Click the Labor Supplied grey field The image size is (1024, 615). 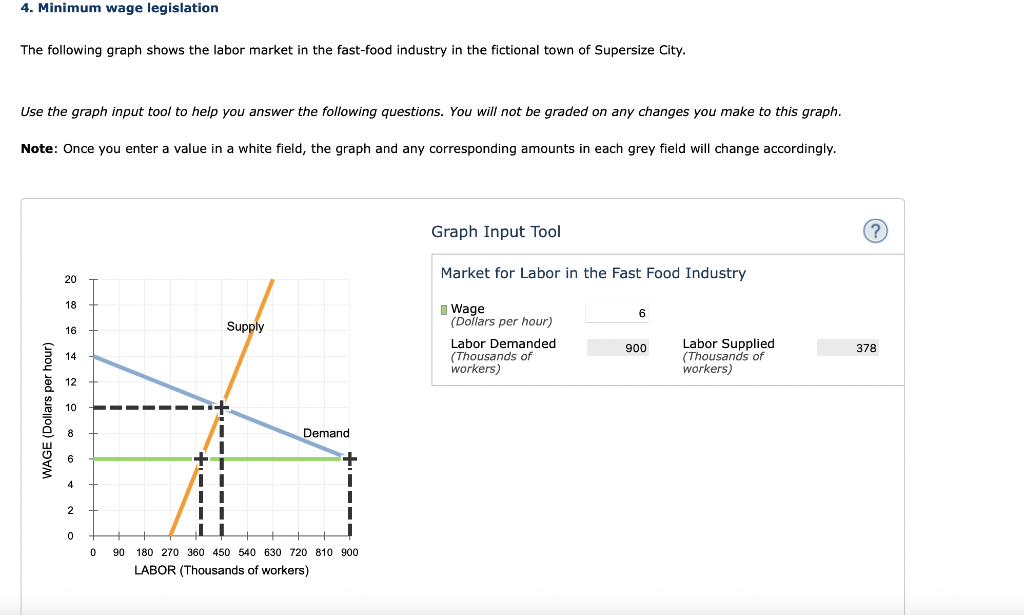846,347
